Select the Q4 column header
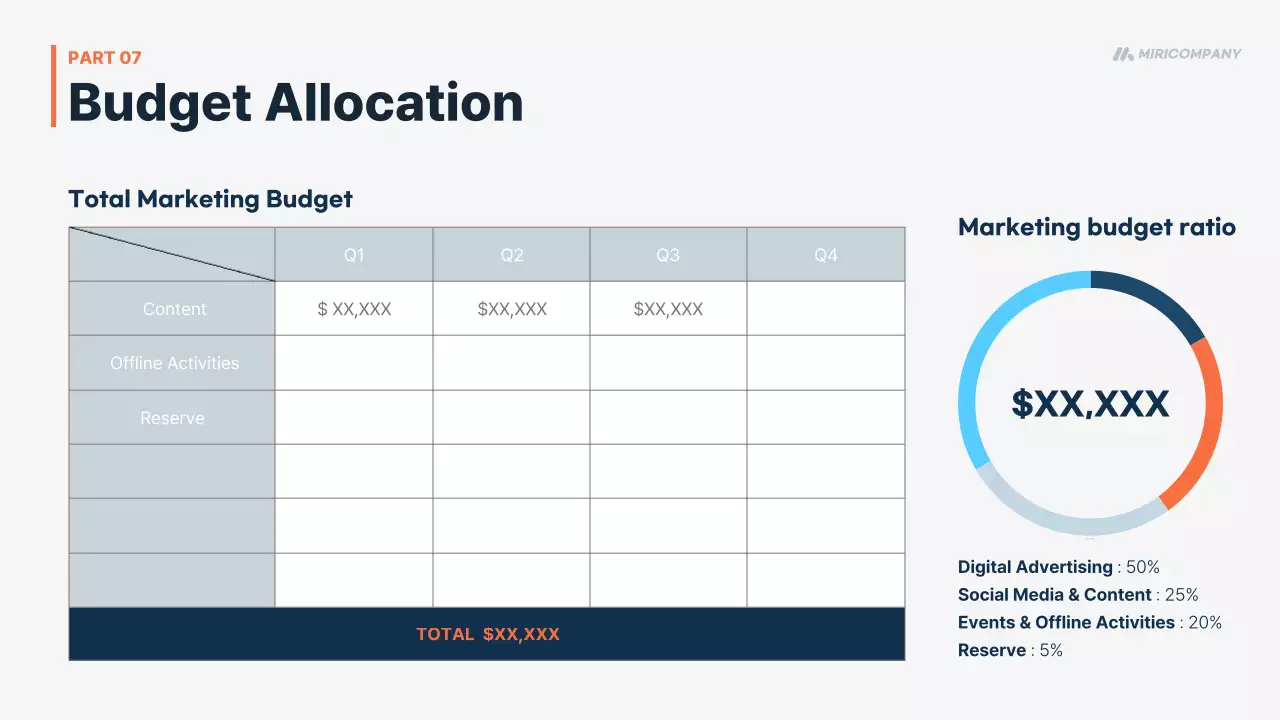1280x720 pixels. [x=826, y=255]
